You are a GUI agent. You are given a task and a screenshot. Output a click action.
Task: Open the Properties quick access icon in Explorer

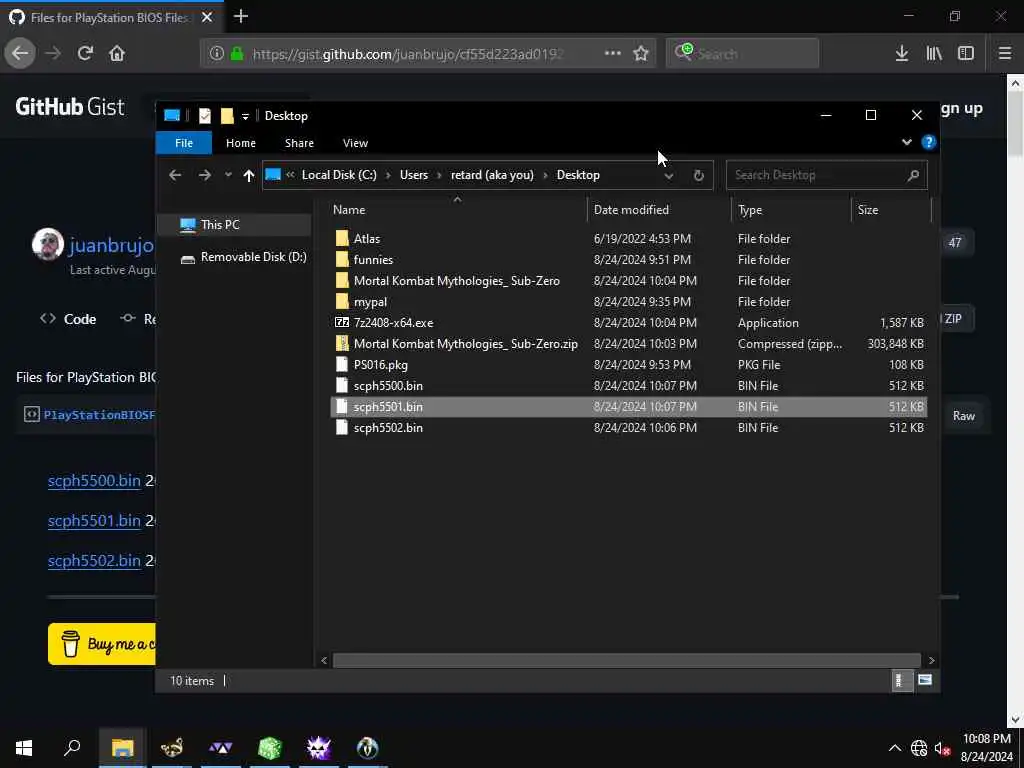pos(205,116)
